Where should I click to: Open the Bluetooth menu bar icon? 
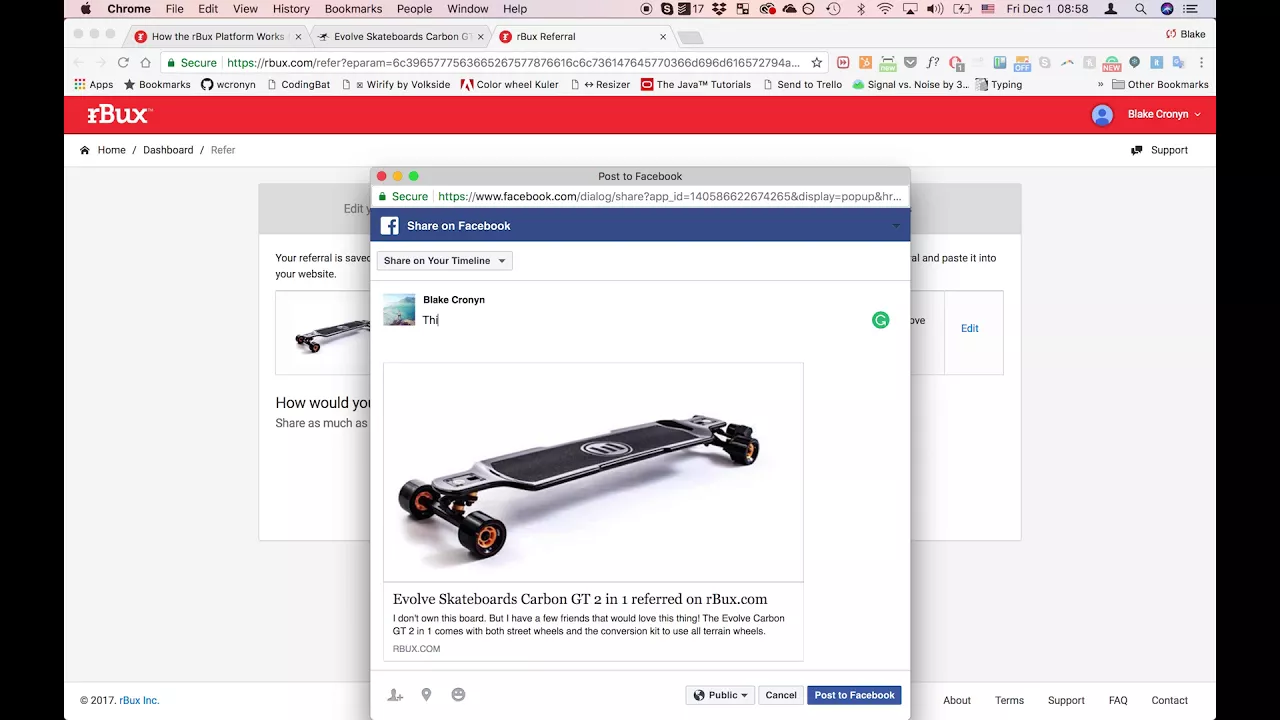pos(861,9)
